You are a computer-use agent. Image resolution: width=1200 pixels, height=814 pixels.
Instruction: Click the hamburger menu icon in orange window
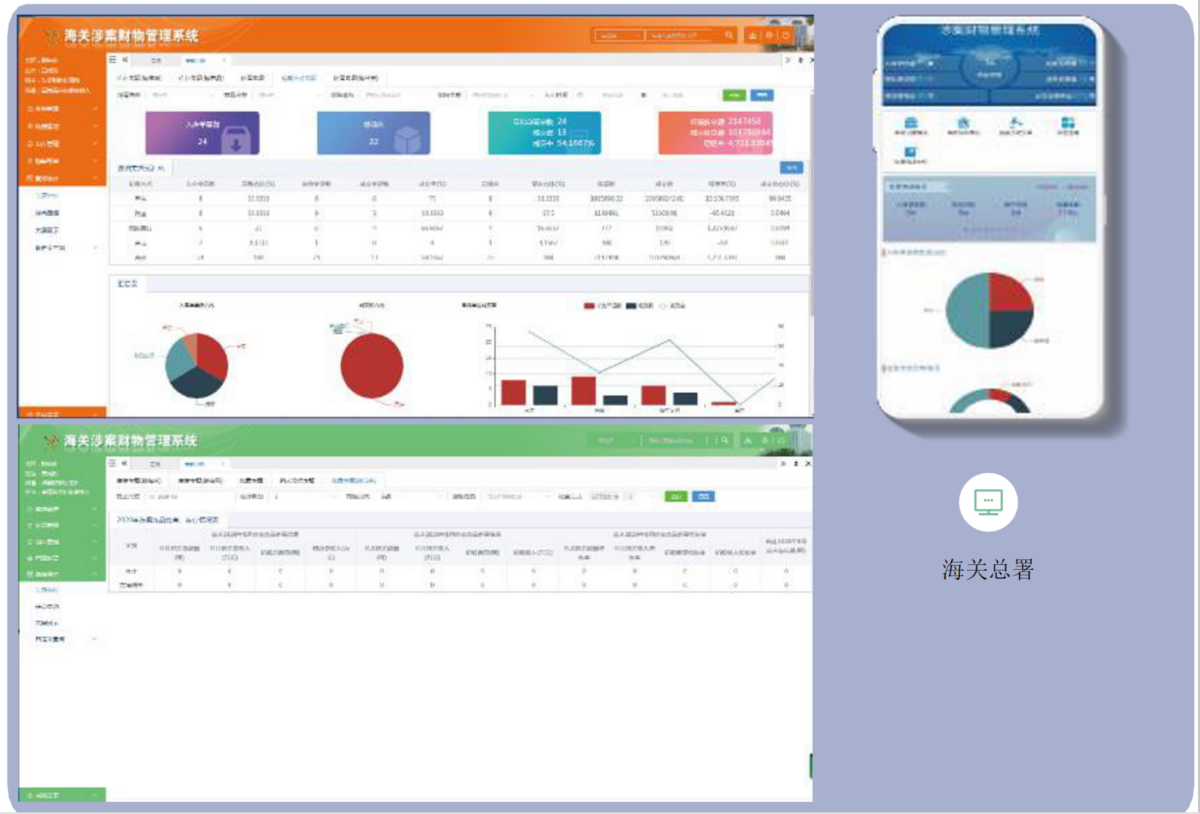113,60
